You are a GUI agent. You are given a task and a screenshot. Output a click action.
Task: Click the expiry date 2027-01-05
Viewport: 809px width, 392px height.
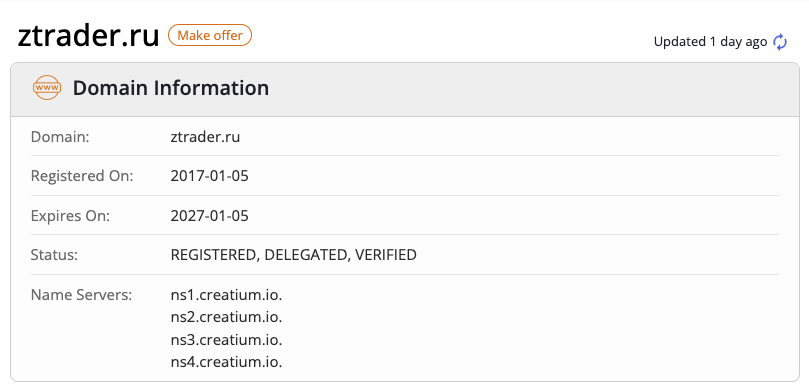pyautogui.click(x=209, y=216)
